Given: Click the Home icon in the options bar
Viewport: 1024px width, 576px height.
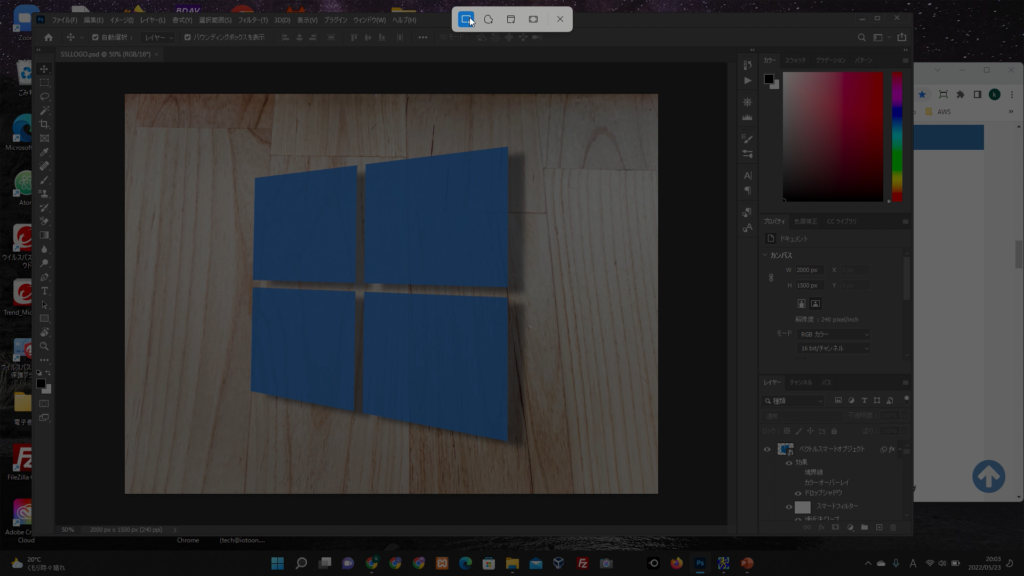Looking at the screenshot, I should [48, 38].
